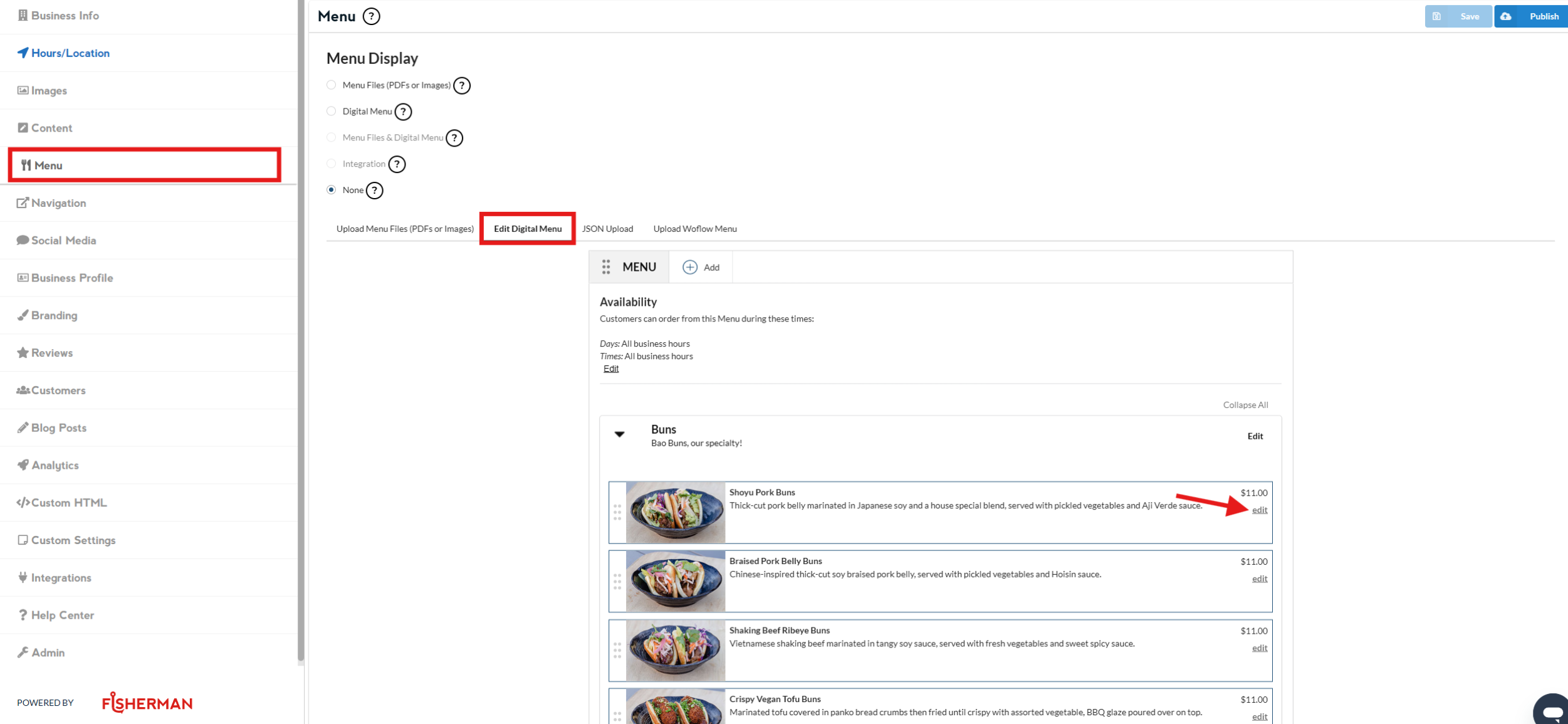1568x724 pixels.
Task: Click the help icon next to Menu title
Action: coord(371,16)
